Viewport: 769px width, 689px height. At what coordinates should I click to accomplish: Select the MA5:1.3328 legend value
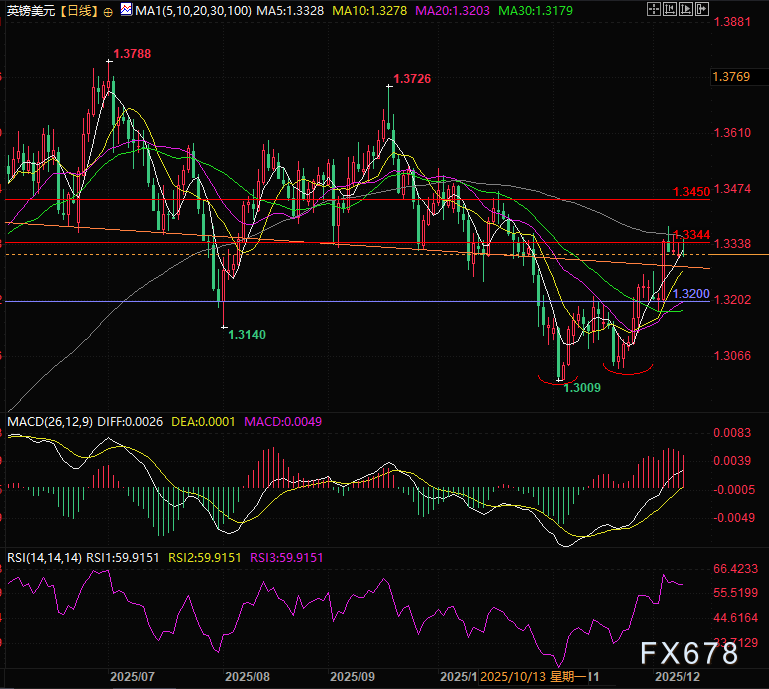pyautogui.click(x=288, y=13)
